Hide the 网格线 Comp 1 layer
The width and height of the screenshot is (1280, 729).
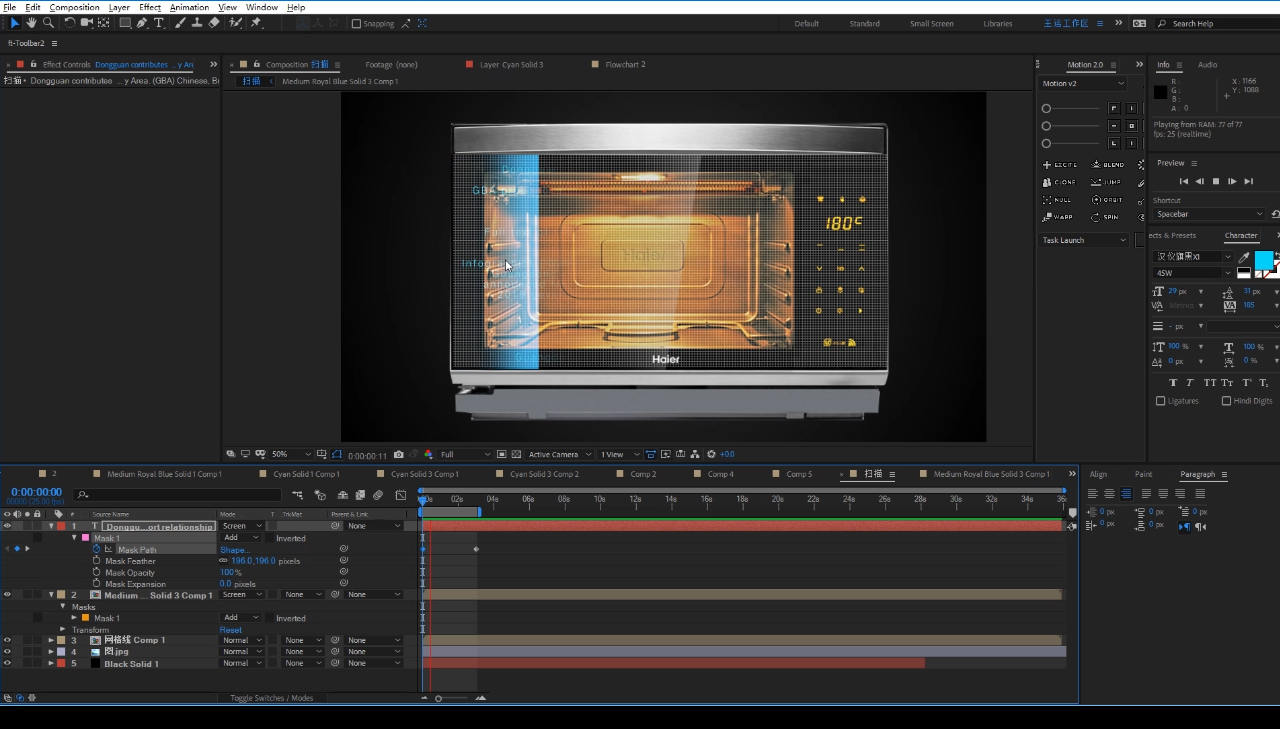(x=7, y=640)
